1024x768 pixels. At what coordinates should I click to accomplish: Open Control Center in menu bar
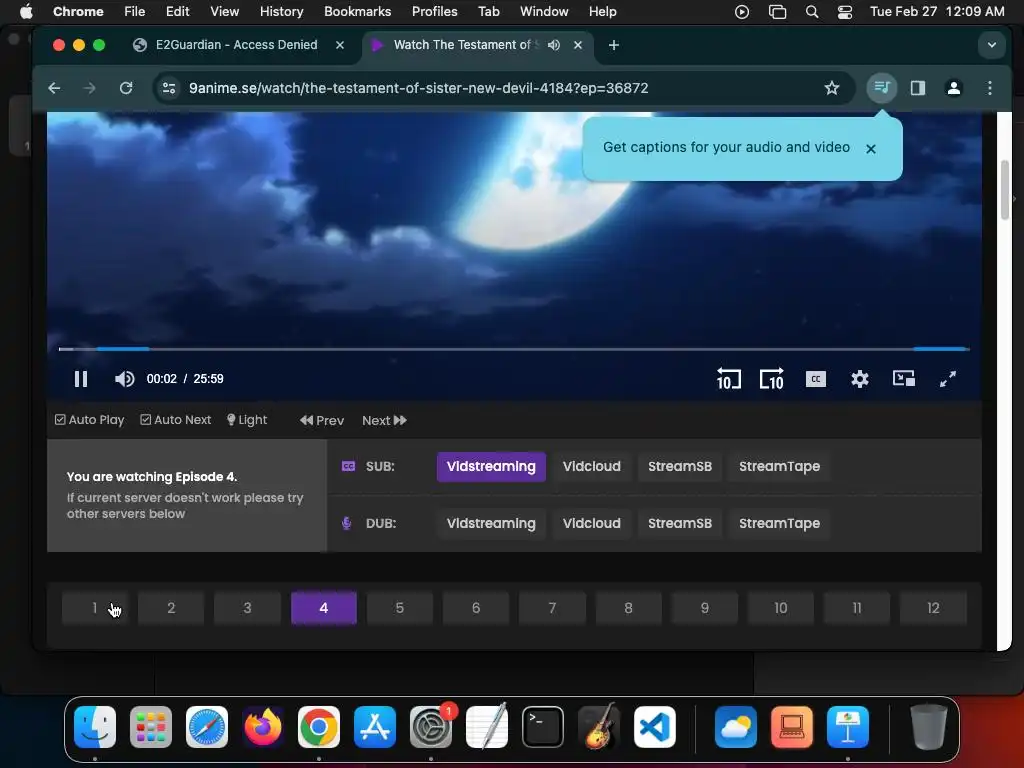(844, 12)
